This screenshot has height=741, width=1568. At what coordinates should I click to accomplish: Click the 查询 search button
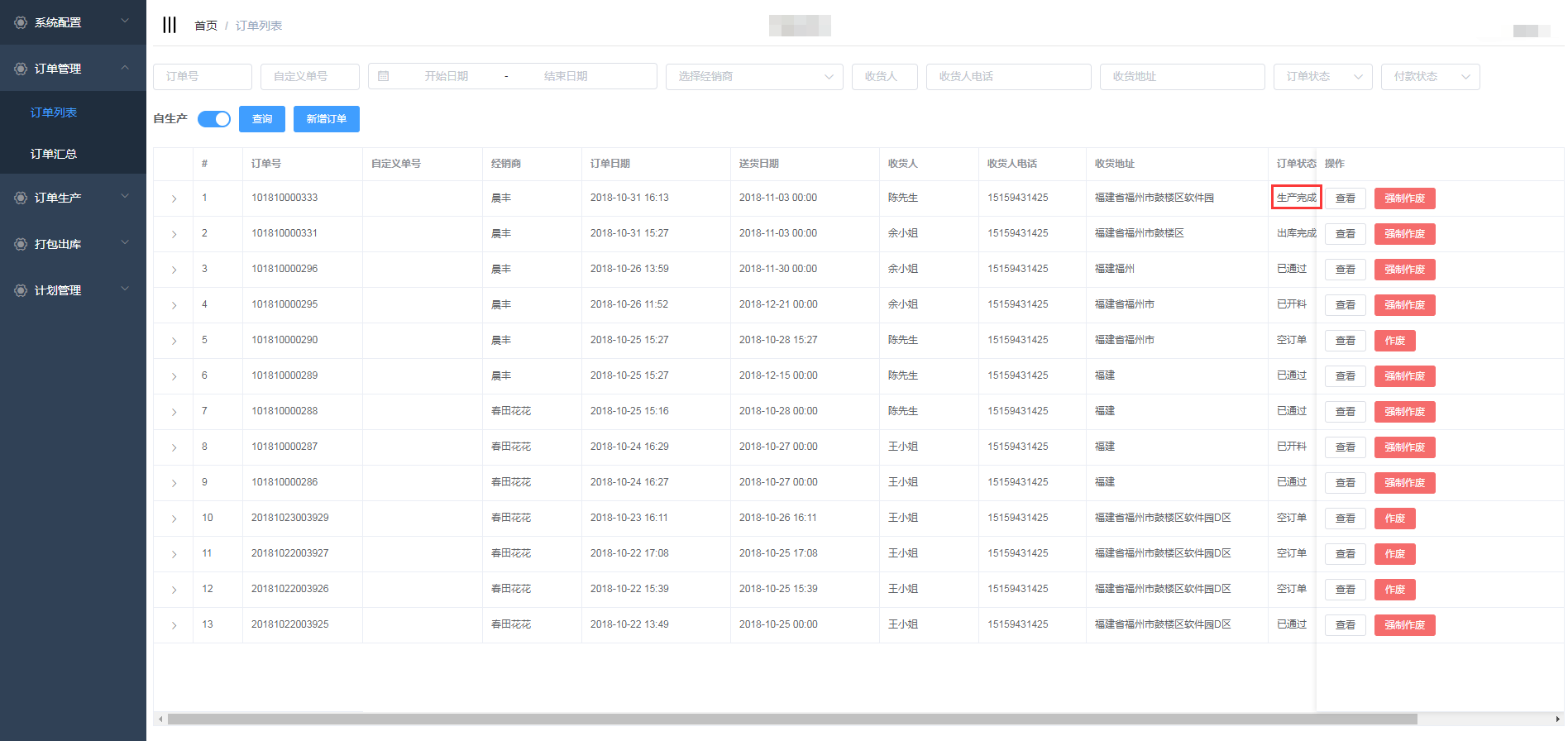click(x=262, y=119)
